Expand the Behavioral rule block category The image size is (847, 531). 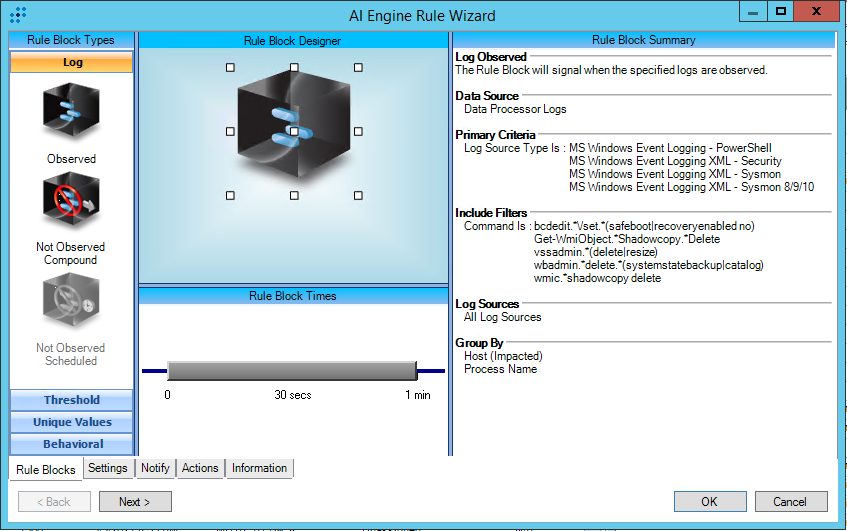71,444
